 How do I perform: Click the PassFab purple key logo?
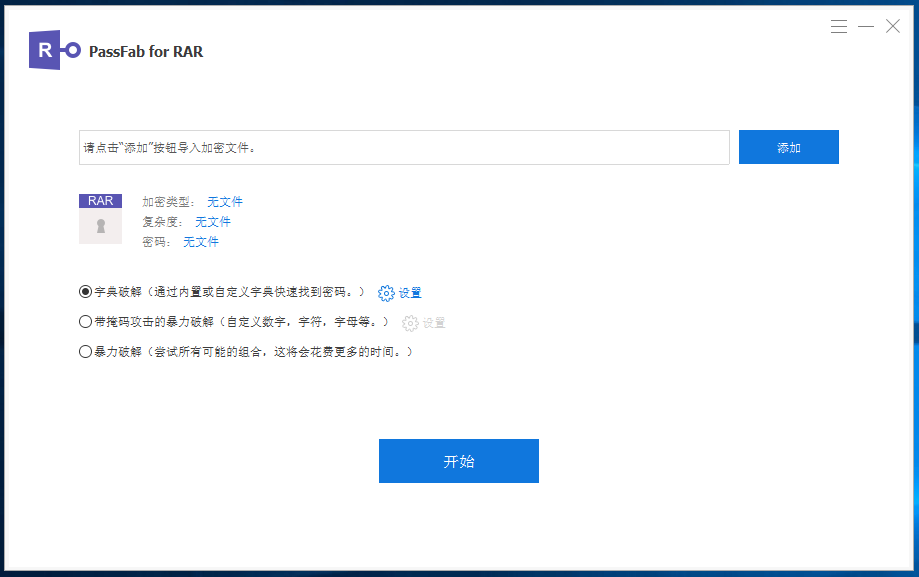pos(55,50)
